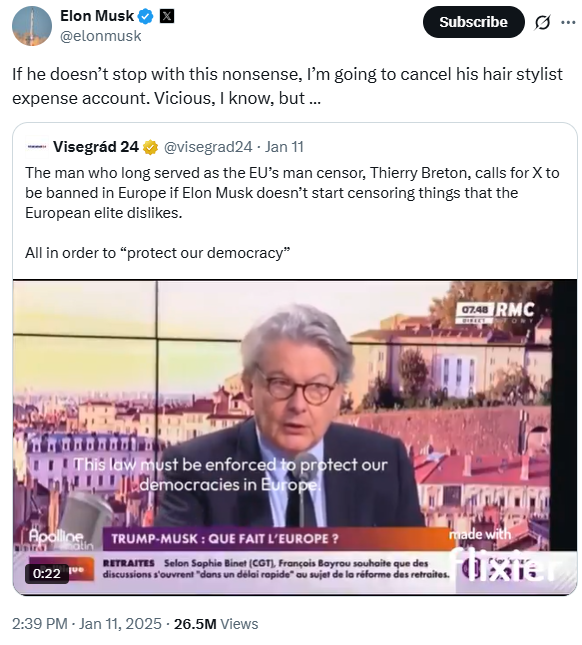The height and width of the screenshot is (645, 582).
Task: Open the quoted tweet text about Thierry Breton
Action: [292, 213]
